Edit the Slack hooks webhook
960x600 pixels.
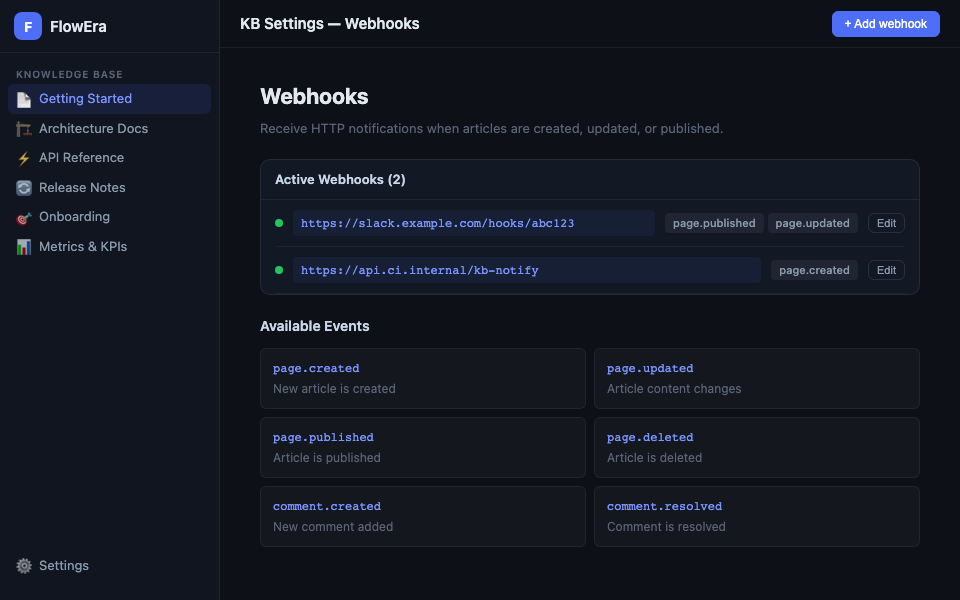[x=886, y=223]
